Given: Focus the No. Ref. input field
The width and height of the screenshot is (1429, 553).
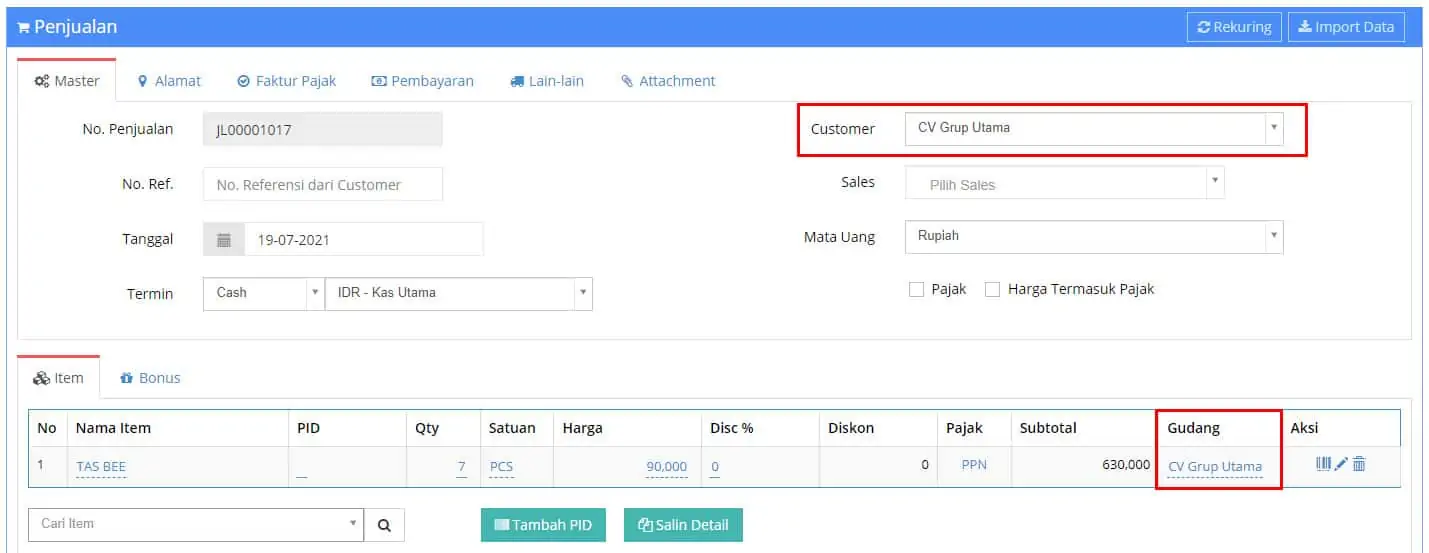Looking at the screenshot, I should pos(323,184).
